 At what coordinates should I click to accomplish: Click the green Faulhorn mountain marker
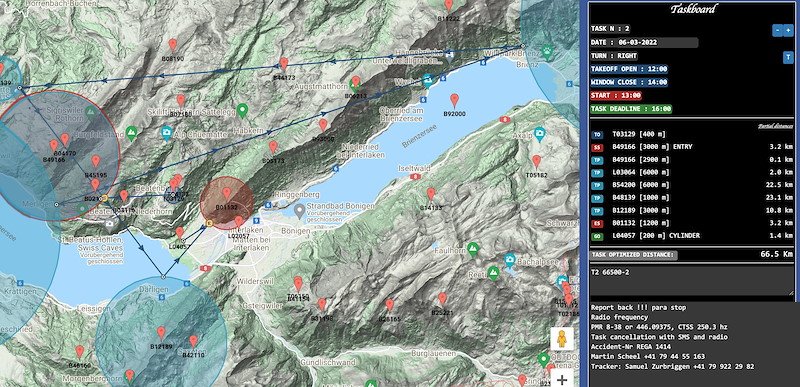click(x=473, y=248)
